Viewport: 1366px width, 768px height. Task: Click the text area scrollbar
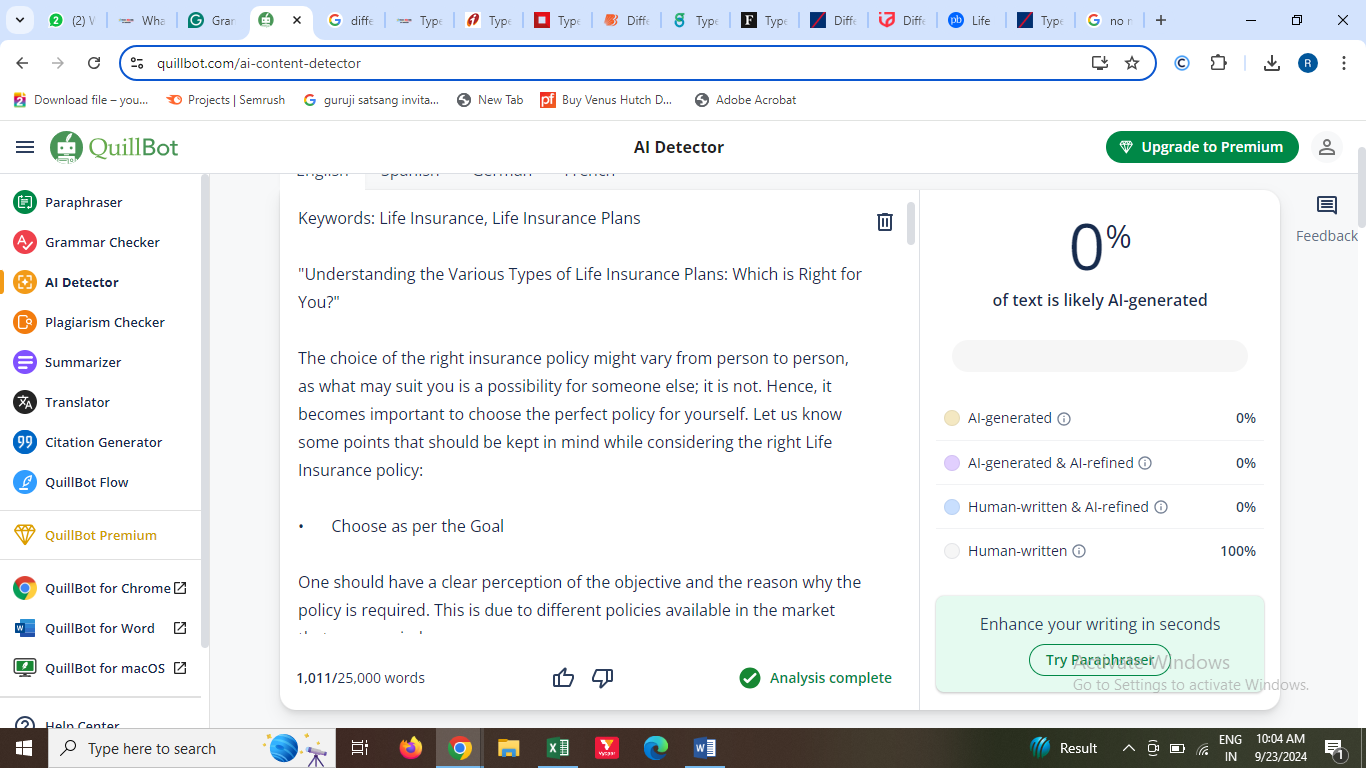coord(910,223)
